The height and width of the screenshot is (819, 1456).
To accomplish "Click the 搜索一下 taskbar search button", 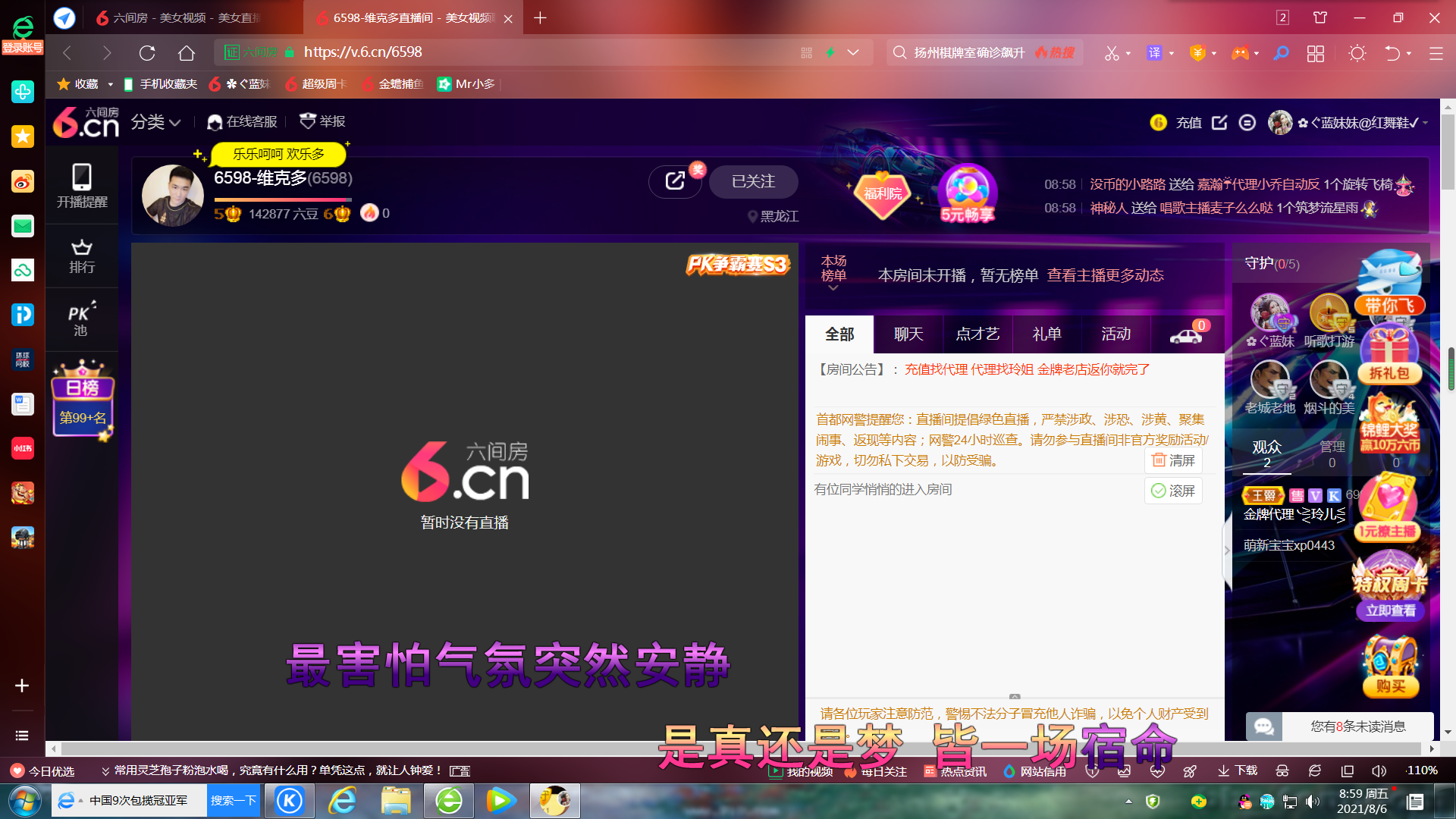I will pyautogui.click(x=234, y=801).
